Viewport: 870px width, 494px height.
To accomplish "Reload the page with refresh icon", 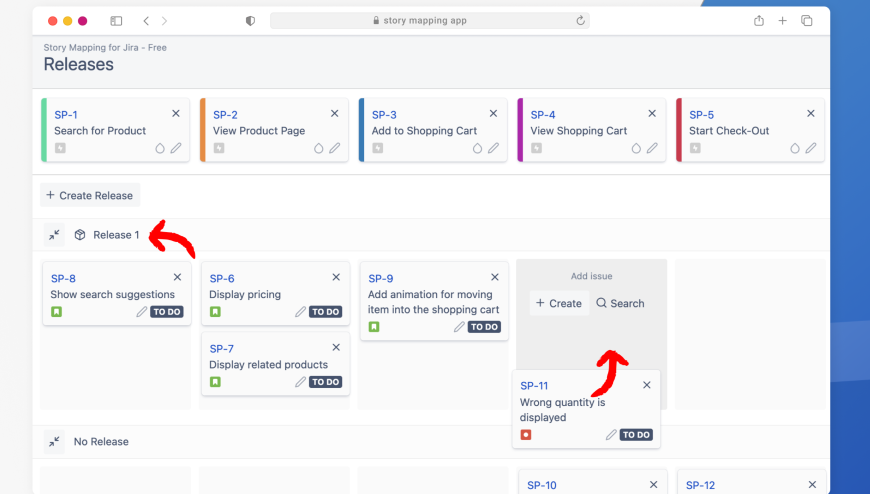I will click(580, 21).
